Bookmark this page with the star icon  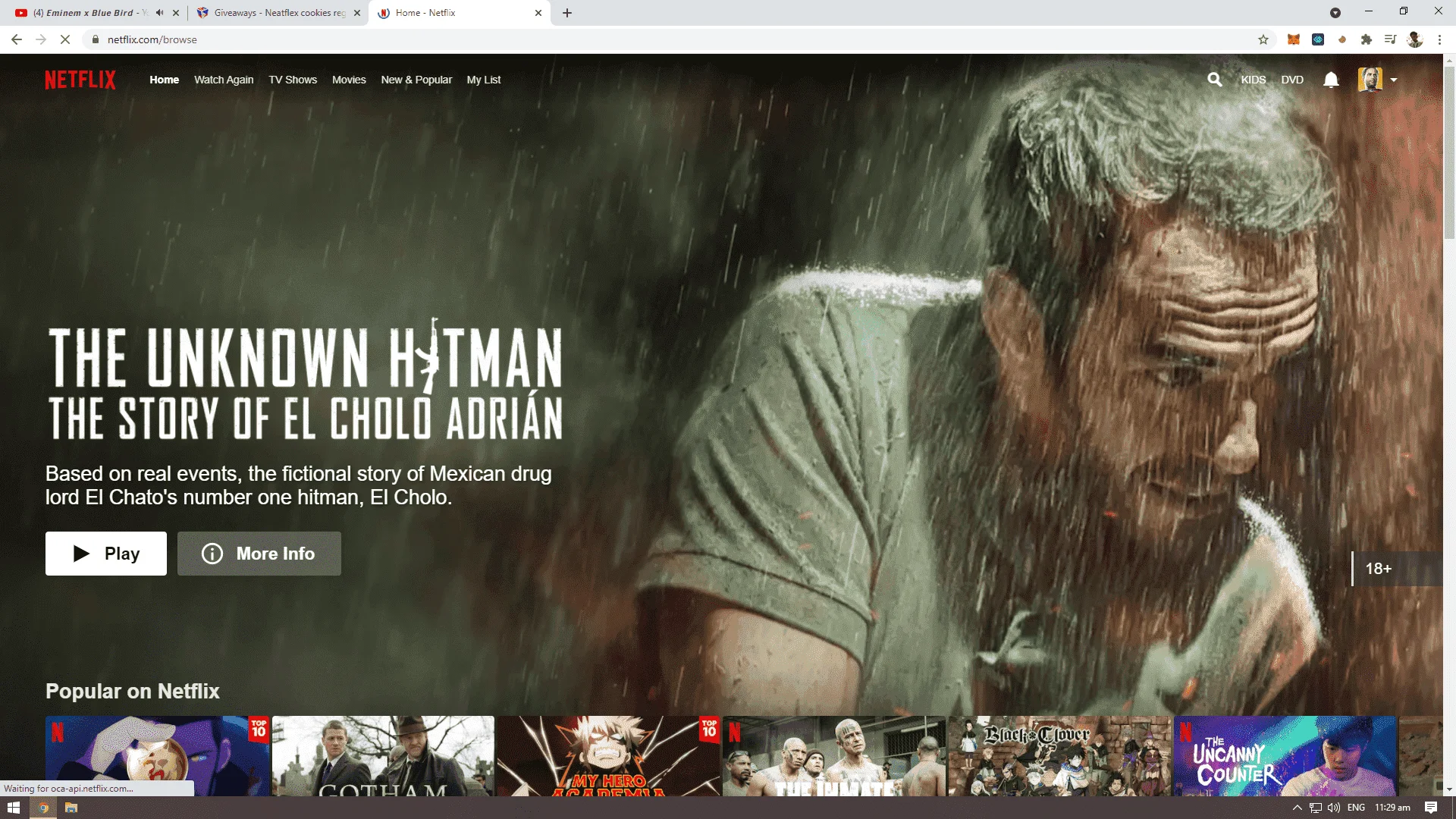(1263, 39)
